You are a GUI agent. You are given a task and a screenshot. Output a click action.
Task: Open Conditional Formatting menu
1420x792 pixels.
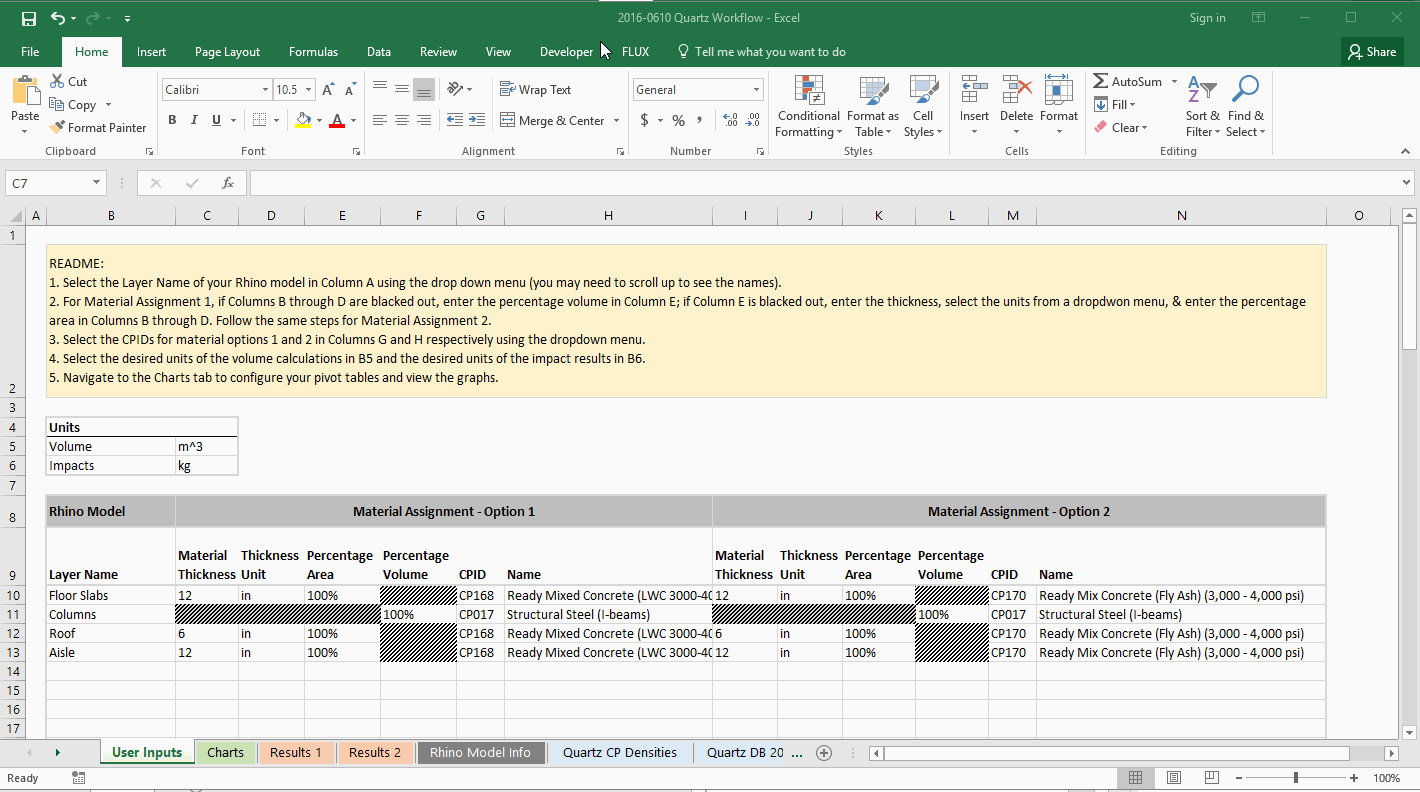pos(809,106)
